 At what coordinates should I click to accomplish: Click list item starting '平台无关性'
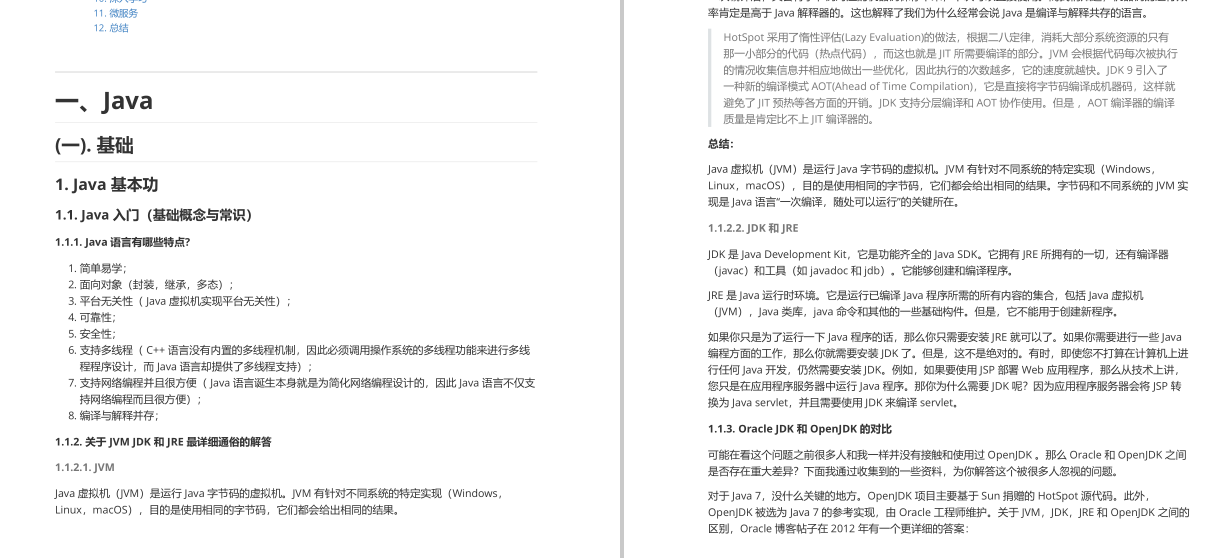pos(186,301)
